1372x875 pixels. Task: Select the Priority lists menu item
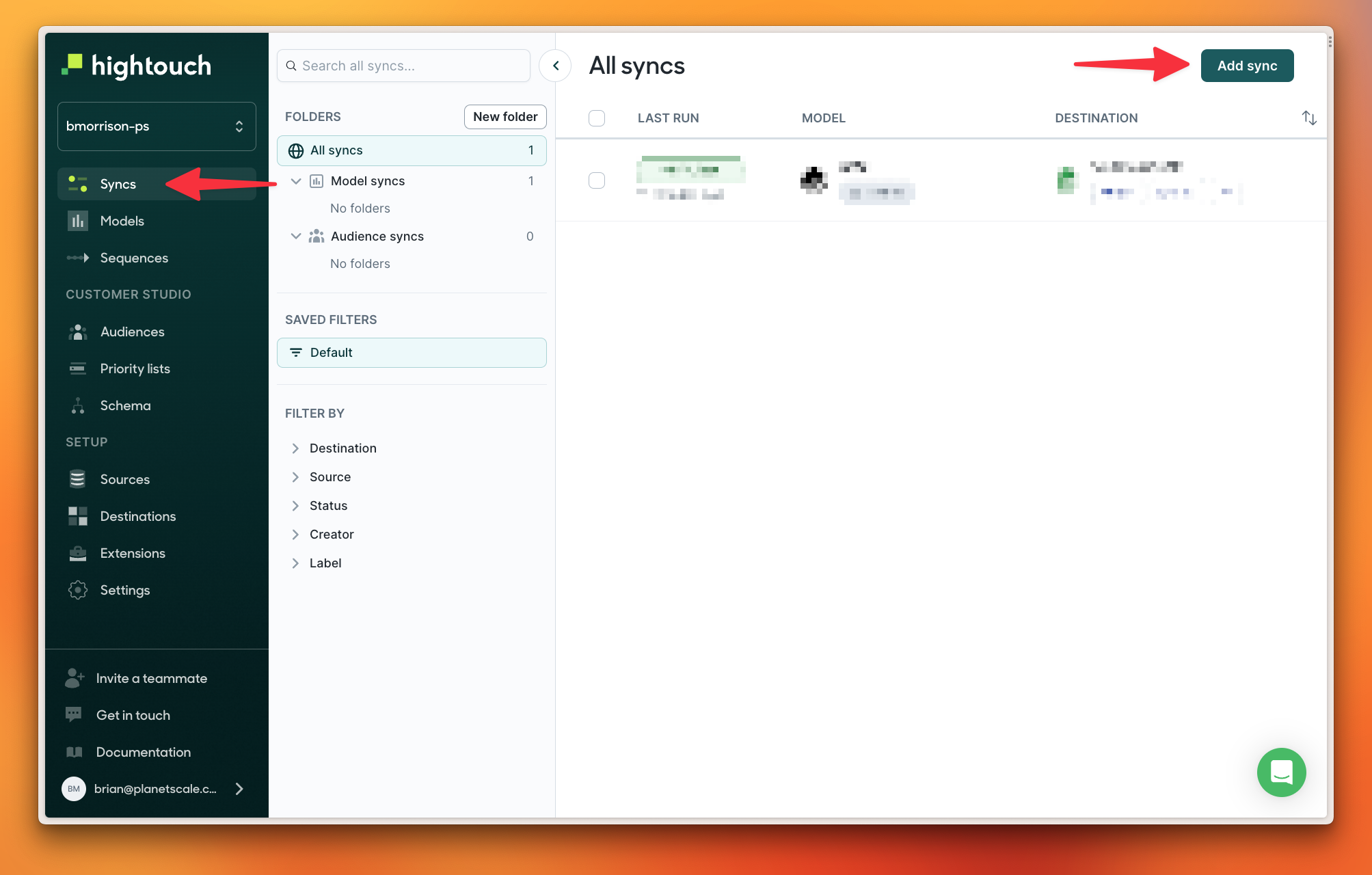(x=135, y=368)
